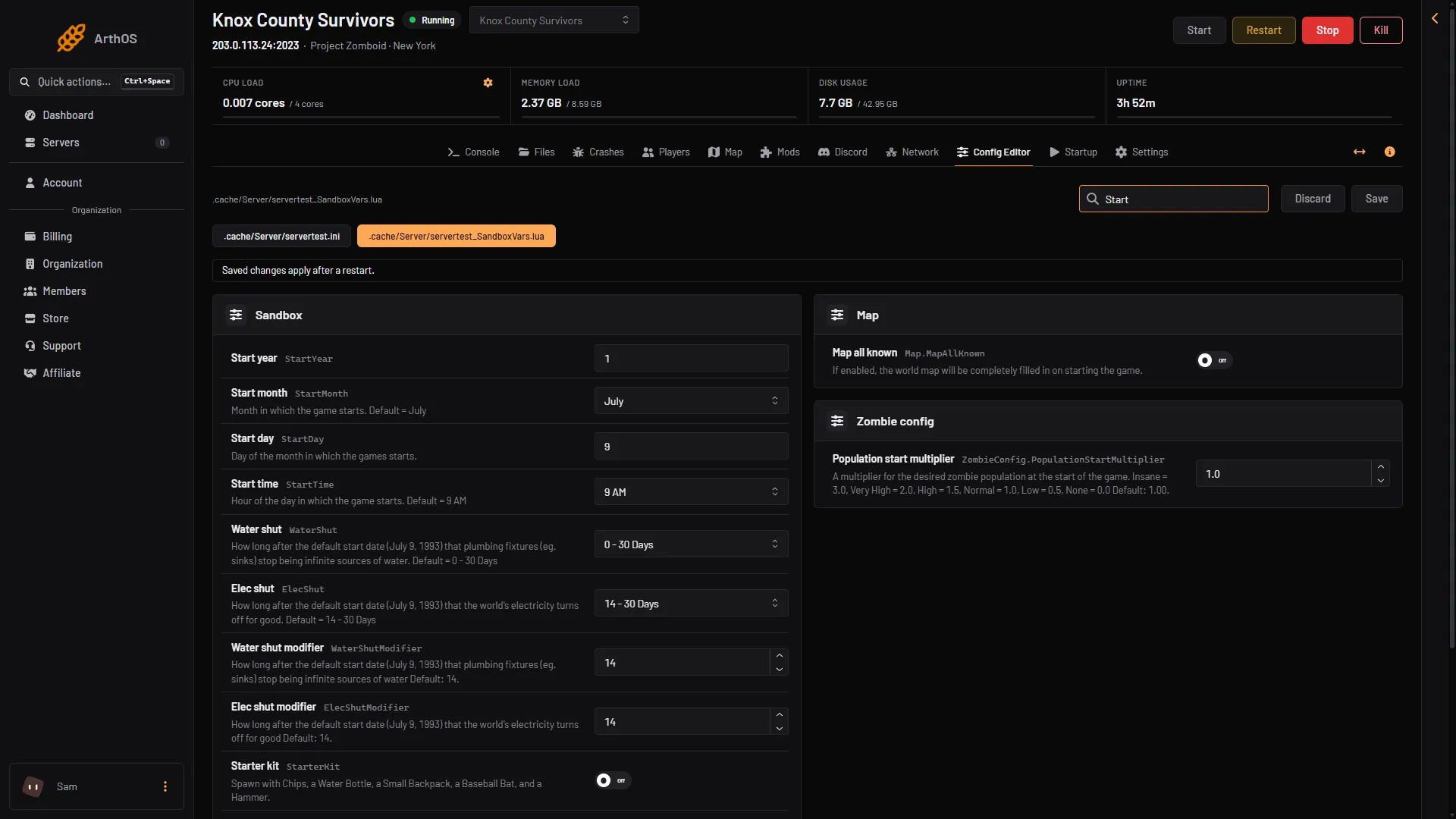Click Sam's avatar icon
1456x819 pixels.
(33, 786)
